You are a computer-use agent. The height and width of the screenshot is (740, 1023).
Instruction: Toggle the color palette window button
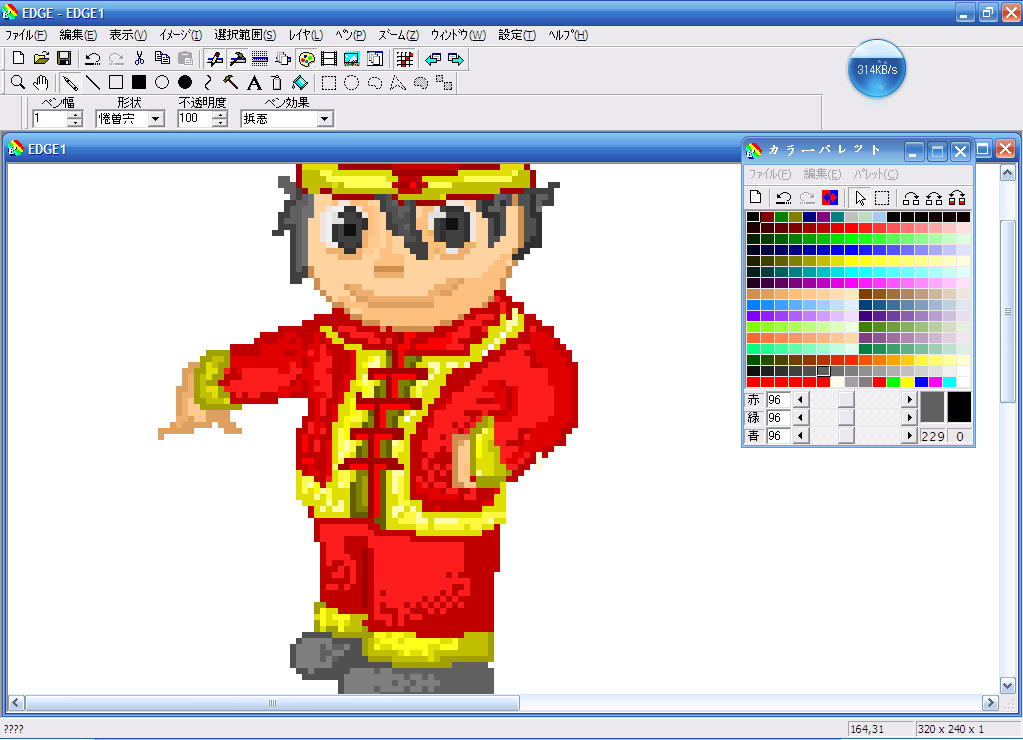[306, 59]
